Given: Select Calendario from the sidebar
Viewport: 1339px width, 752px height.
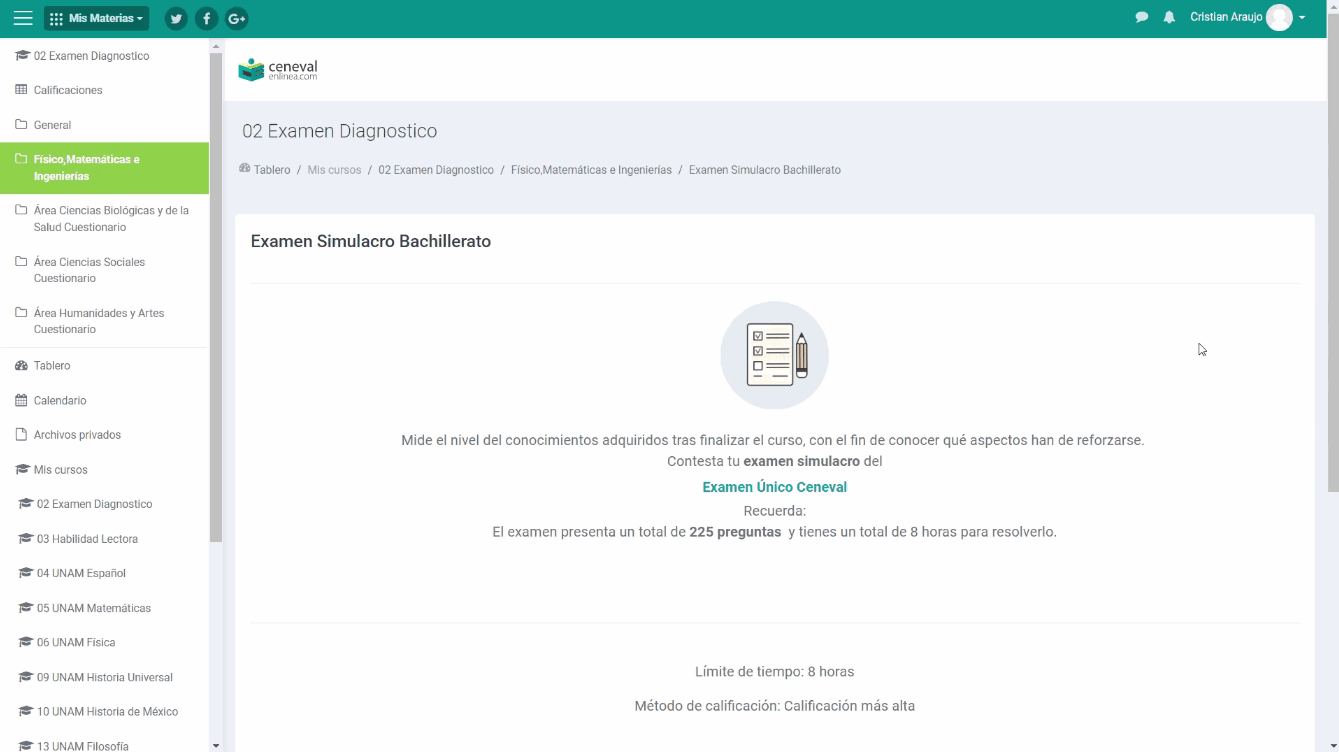Looking at the screenshot, I should (x=60, y=400).
